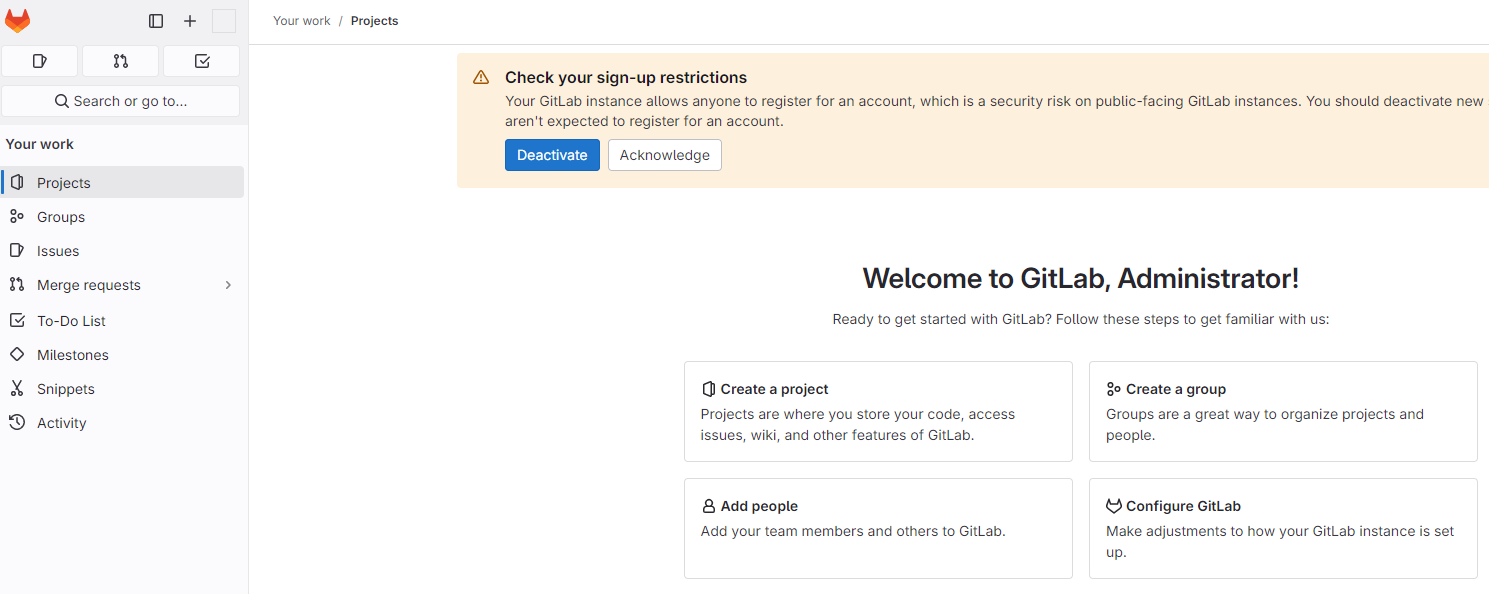Select Projects in the sidebar
The height and width of the screenshot is (594, 1489).
click(64, 183)
